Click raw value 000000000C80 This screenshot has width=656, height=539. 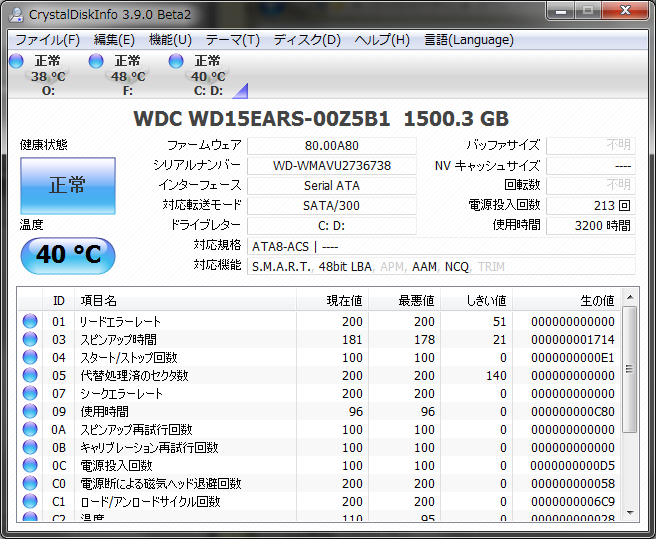click(x=573, y=411)
